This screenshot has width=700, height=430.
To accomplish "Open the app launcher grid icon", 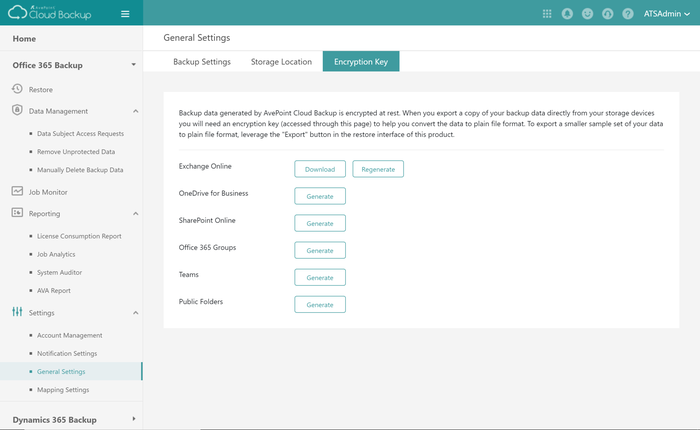I will pos(547,14).
